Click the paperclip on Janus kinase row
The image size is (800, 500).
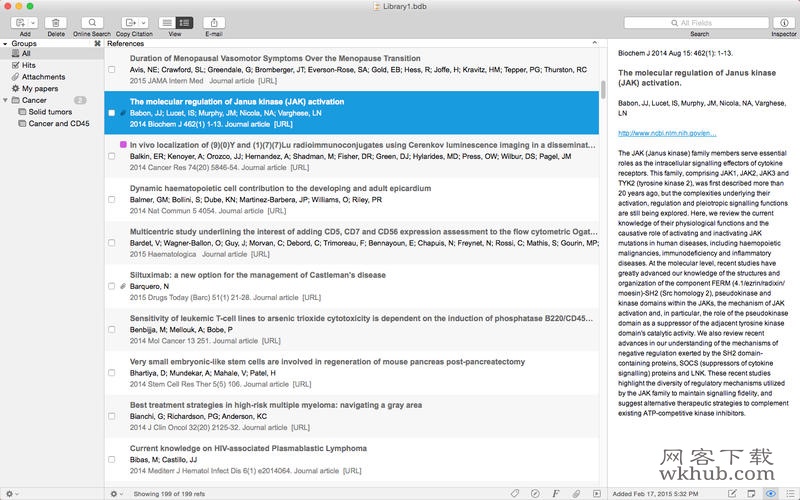pyautogui.click(x=123, y=113)
